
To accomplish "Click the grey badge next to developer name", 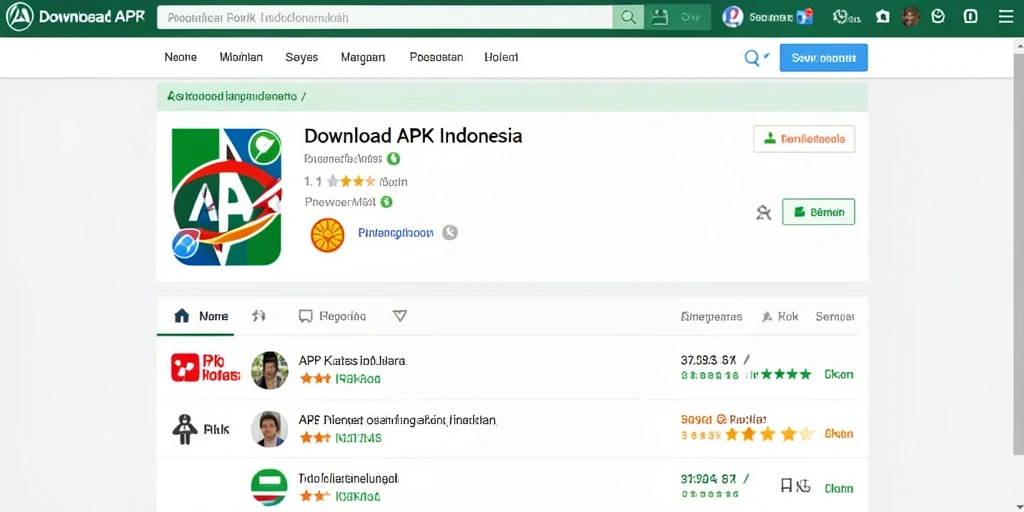I will (x=450, y=232).
